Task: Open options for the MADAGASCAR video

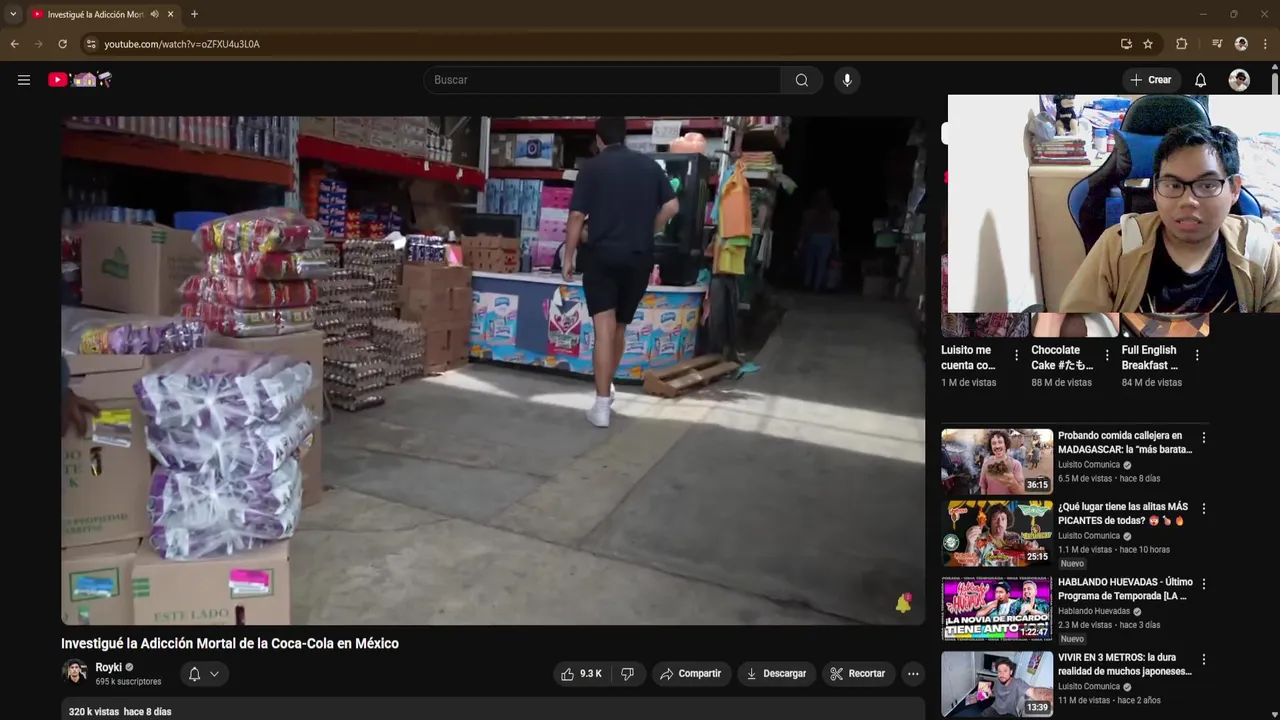Action: click(1204, 438)
